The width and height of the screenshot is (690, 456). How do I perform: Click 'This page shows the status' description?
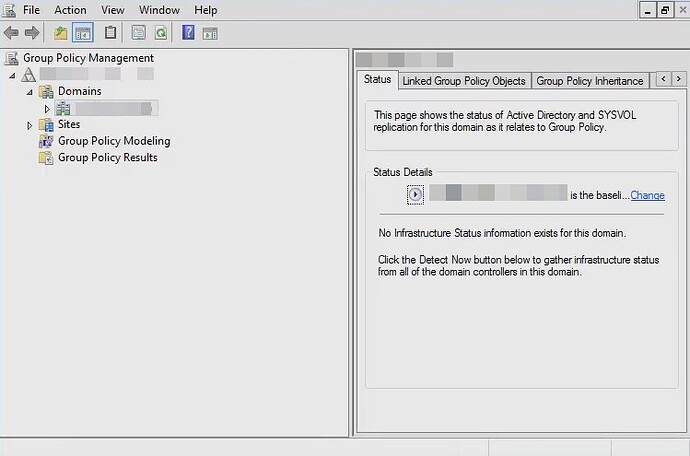click(x=505, y=121)
